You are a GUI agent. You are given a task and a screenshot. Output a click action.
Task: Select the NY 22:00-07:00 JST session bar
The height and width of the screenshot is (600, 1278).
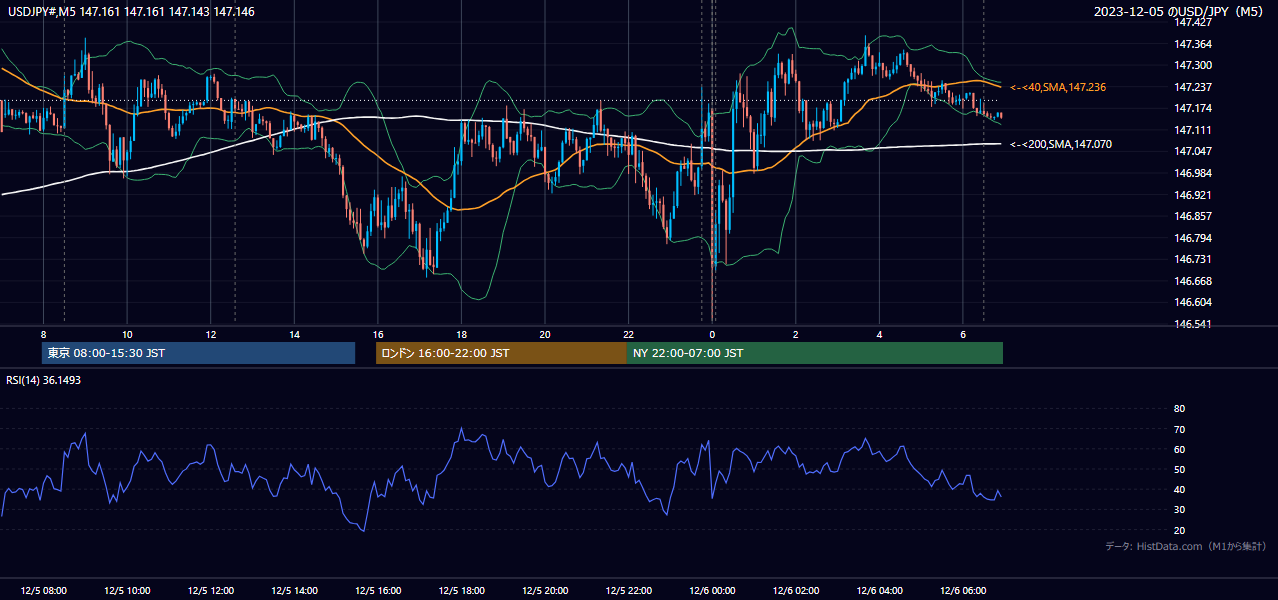click(815, 353)
